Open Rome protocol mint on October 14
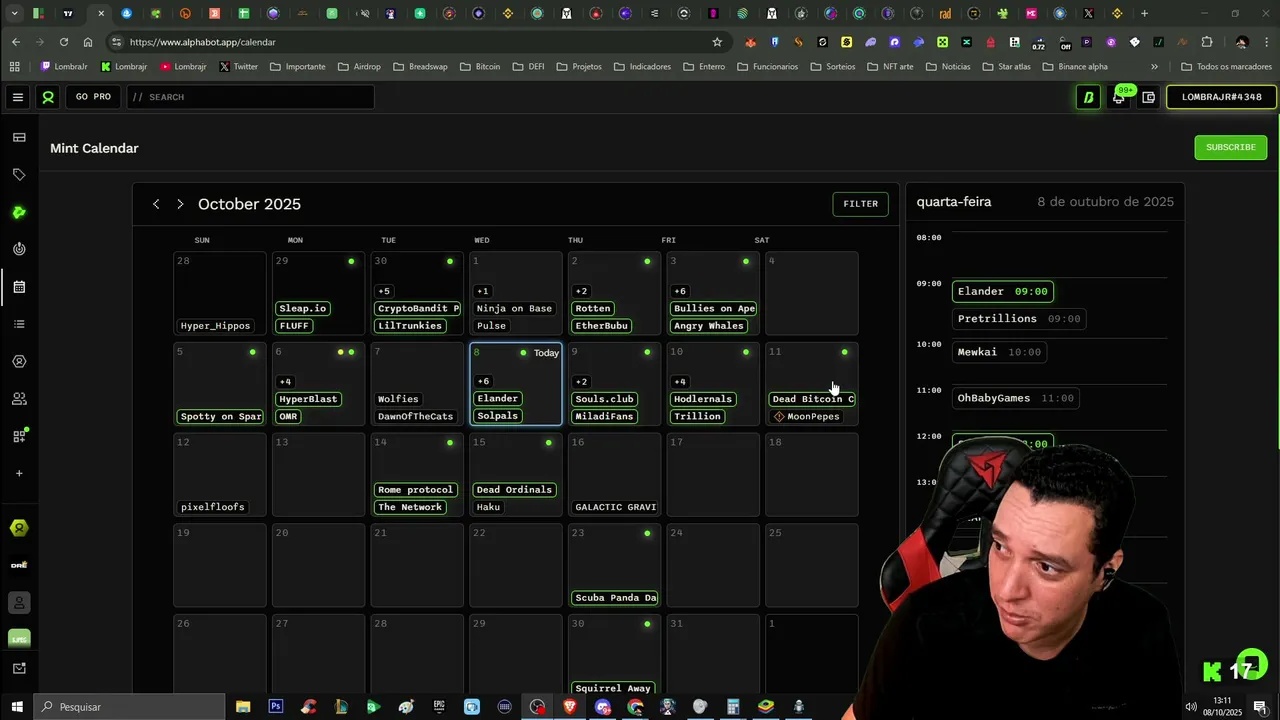This screenshot has height=720, width=1280. click(415, 490)
